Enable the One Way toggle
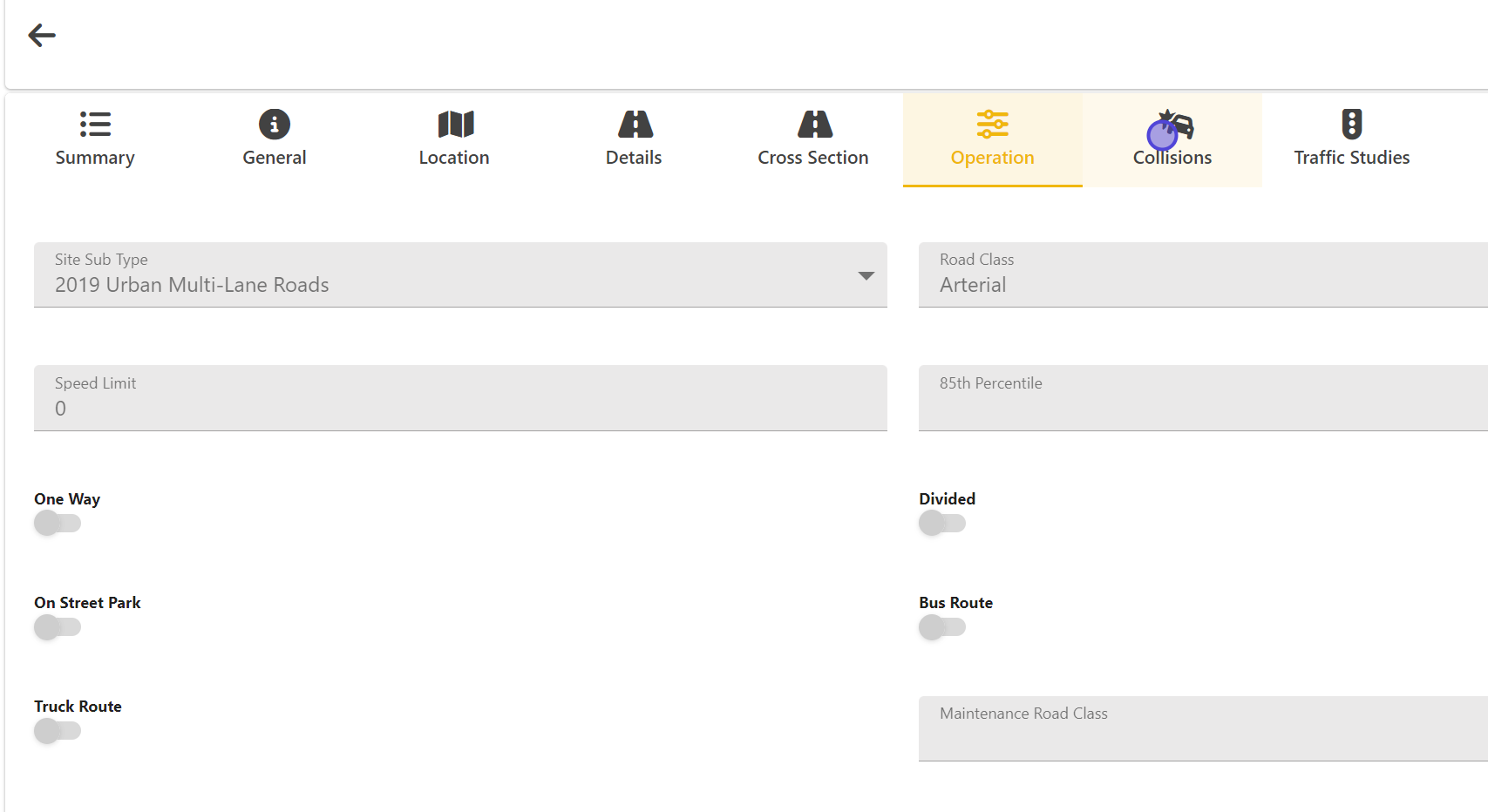 (x=58, y=524)
